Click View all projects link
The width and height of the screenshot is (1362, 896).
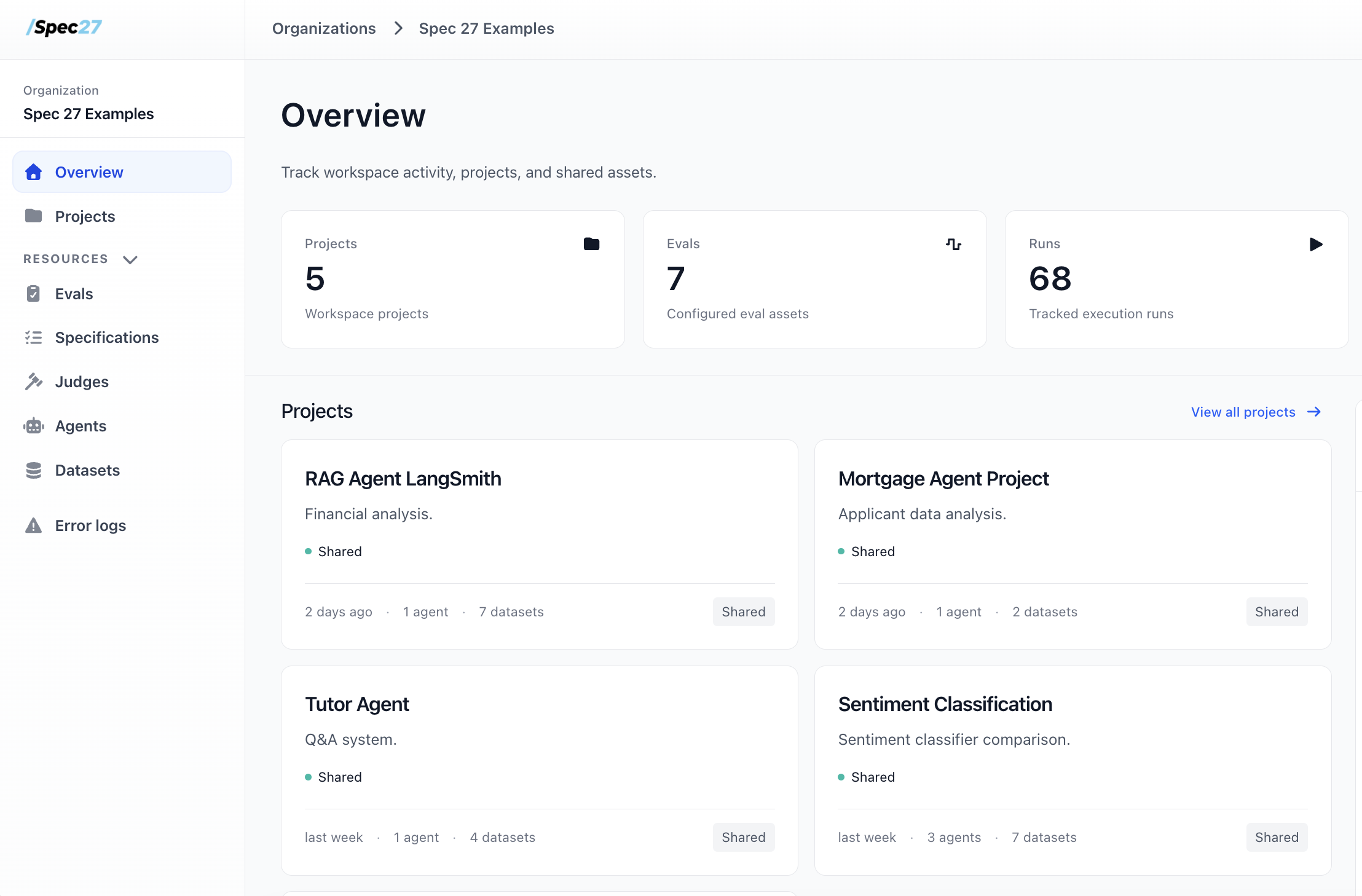pos(1256,412)
